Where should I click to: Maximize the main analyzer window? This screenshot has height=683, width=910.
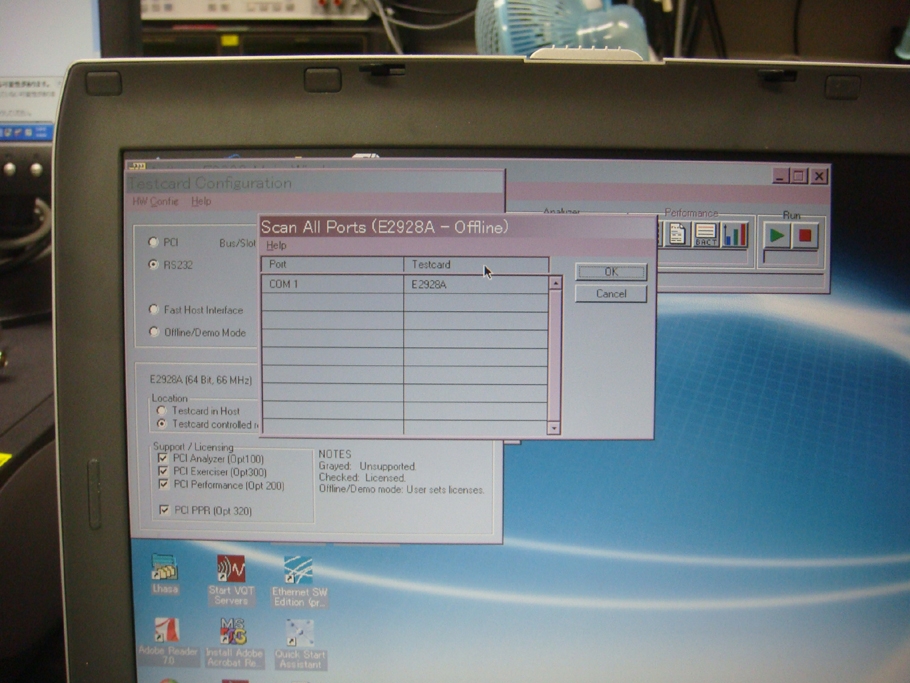799,176
